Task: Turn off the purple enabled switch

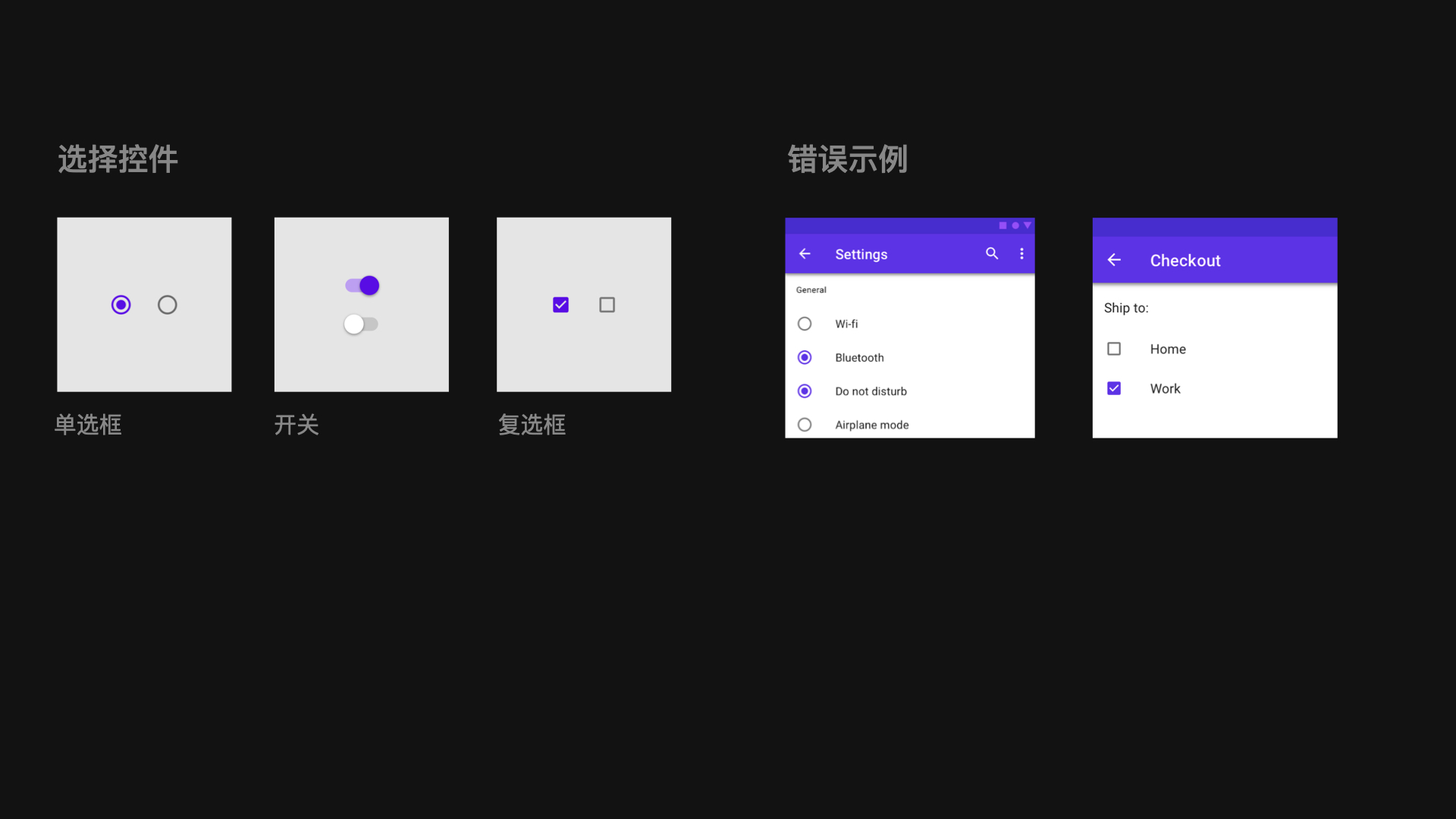Action: pyautogui.click(x=362, y=286)
